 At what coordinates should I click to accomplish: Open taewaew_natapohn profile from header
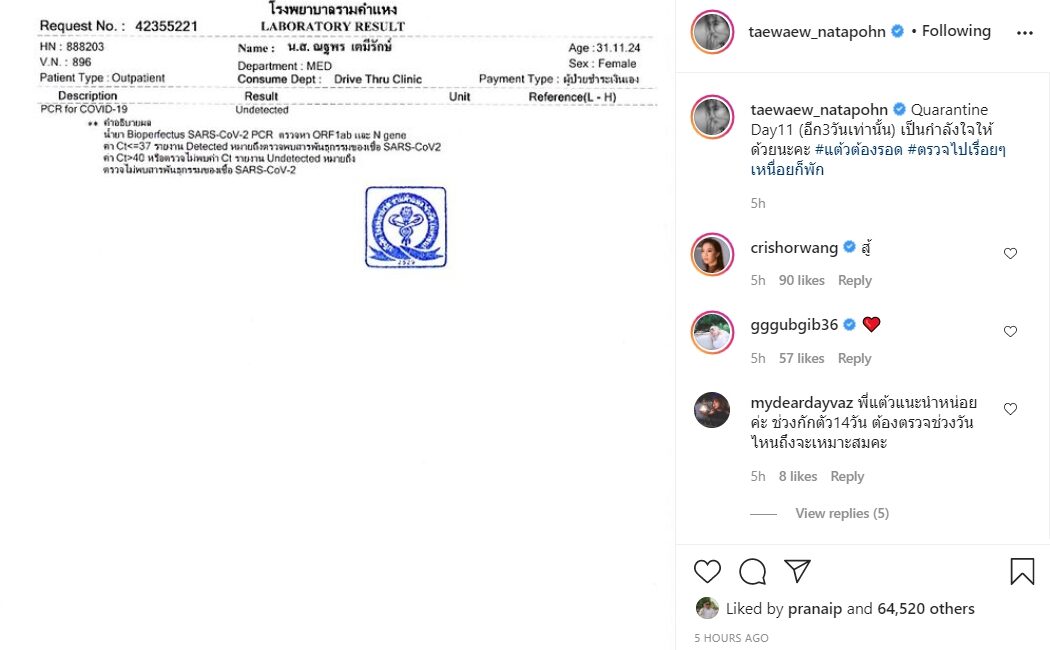point(816,31)
